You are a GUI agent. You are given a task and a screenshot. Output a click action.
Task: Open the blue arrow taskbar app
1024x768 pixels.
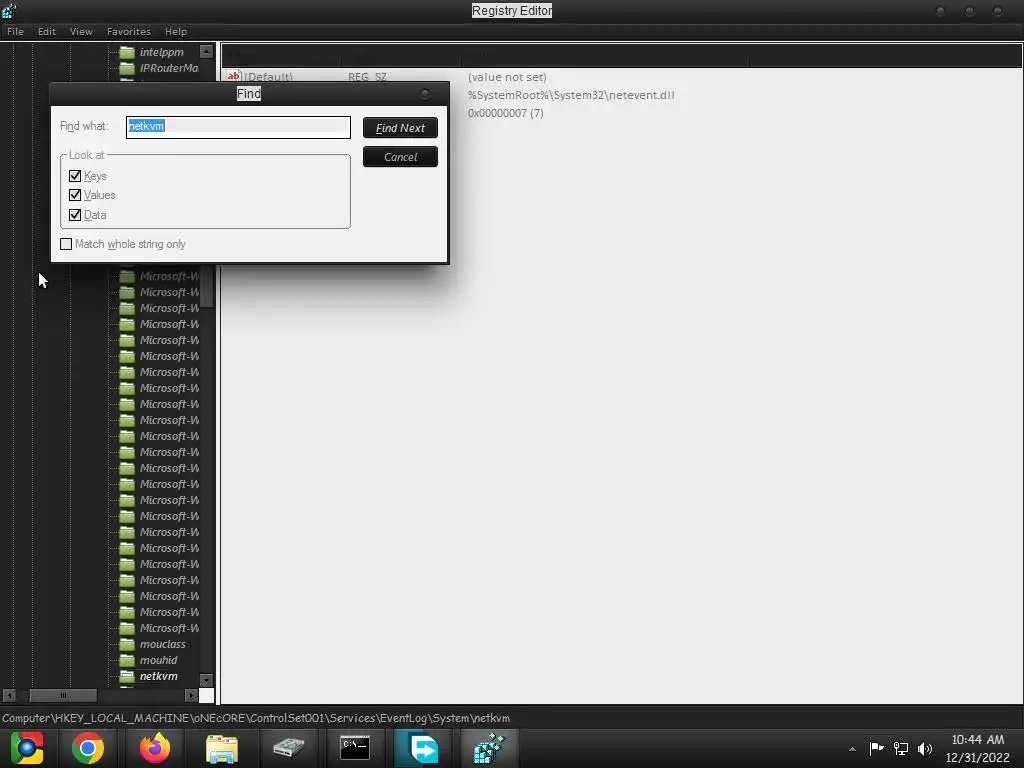click(x=423, y=748)
